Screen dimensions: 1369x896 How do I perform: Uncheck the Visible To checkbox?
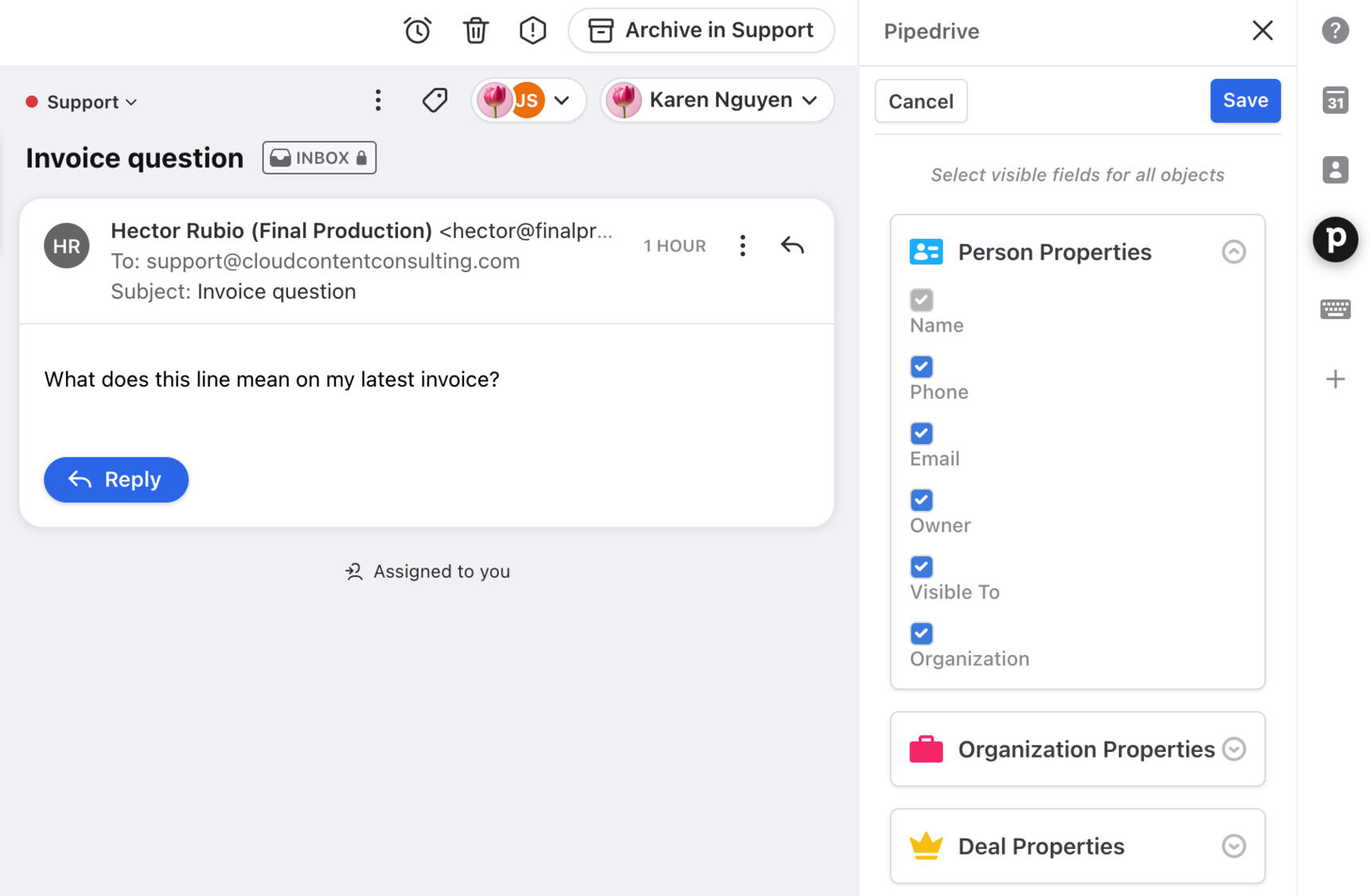coord(921,567)
